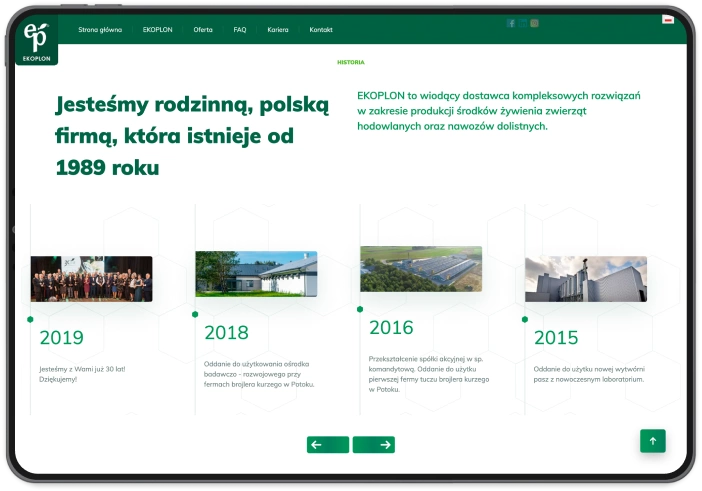The image size is (702, 491).
Task: Click the year 2018 heading
Action: (226, 333)
